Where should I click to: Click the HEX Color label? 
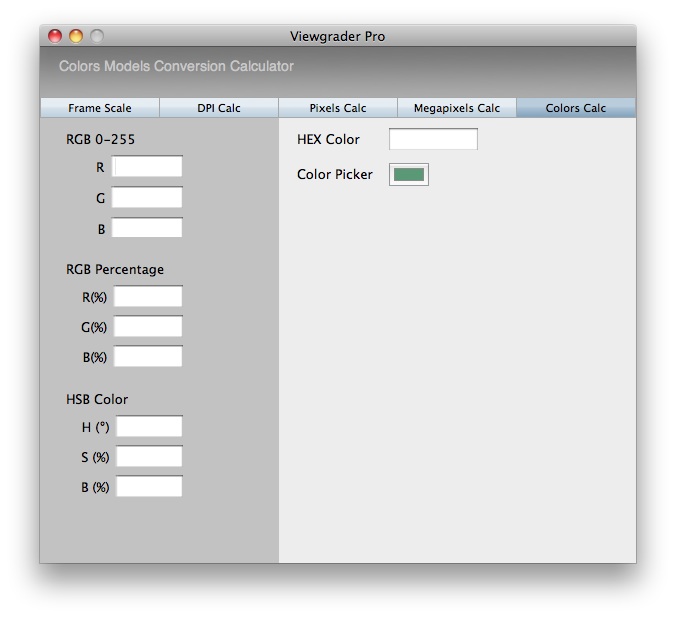tap(328, 139)
